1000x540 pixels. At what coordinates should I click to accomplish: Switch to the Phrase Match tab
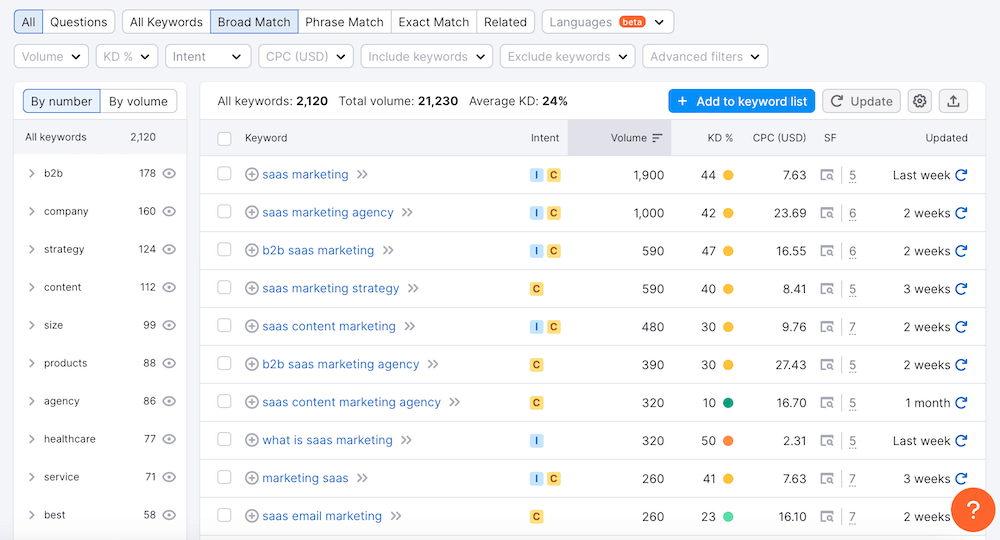(x=344, y=22)
